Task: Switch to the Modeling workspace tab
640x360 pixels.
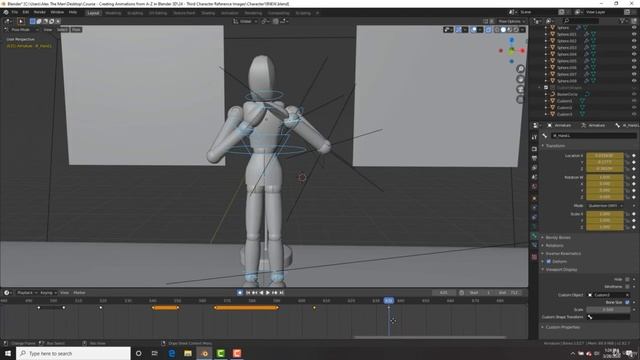Action: [113, 13]
